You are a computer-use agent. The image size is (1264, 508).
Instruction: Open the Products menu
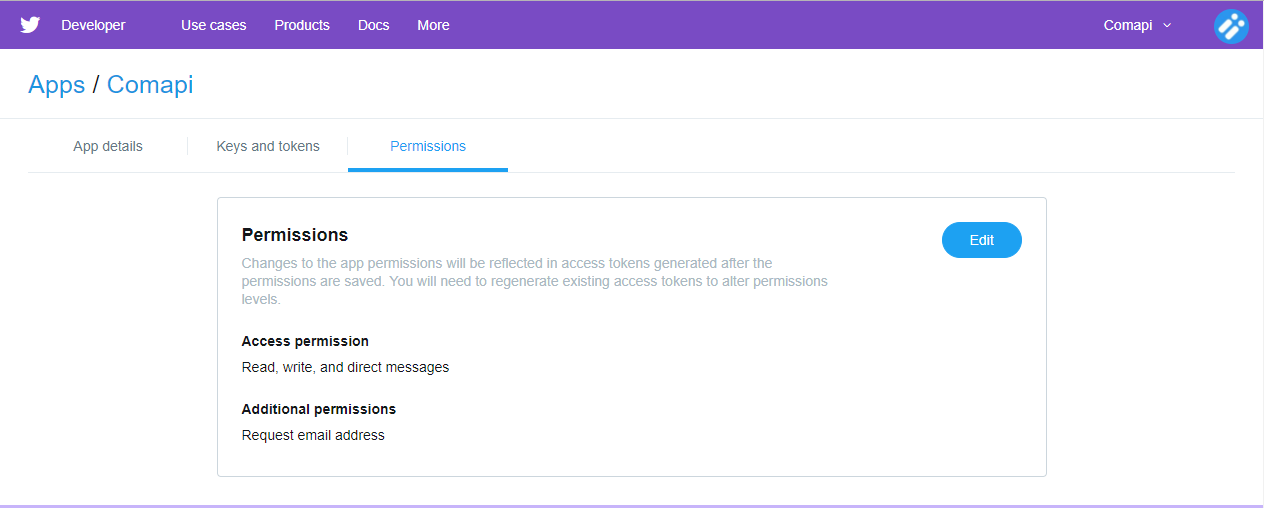click(x=302, y=25)
